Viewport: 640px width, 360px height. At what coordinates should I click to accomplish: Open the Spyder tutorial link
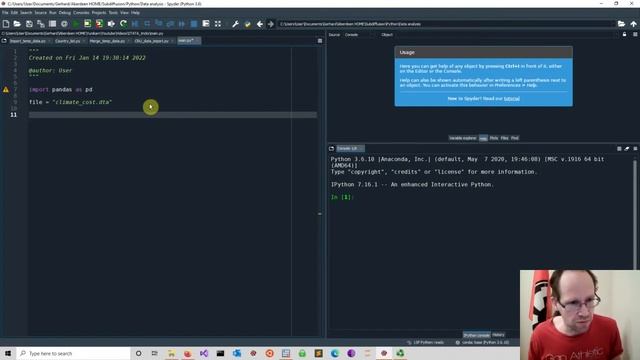click(x=511, y=99)
